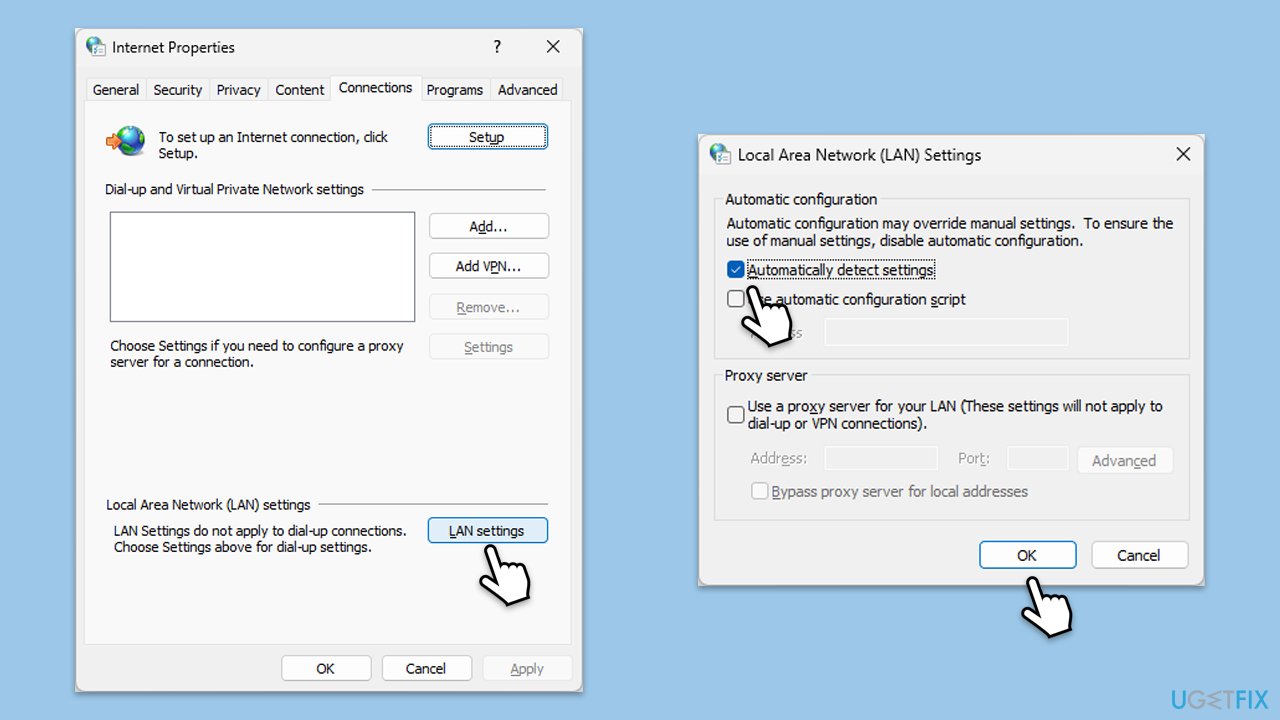Close the Internet Properties window
The height and width of the screenshot is (720, 1280).
(552, 47)
